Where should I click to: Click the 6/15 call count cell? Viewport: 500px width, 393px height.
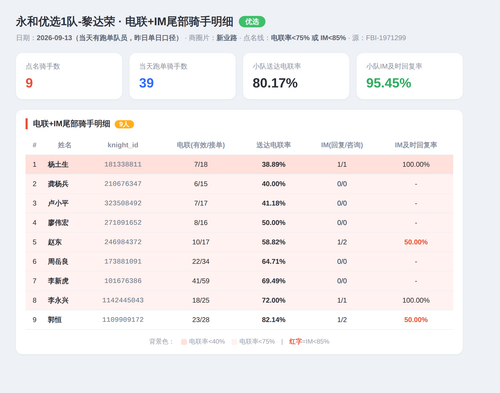pos(201,184)
